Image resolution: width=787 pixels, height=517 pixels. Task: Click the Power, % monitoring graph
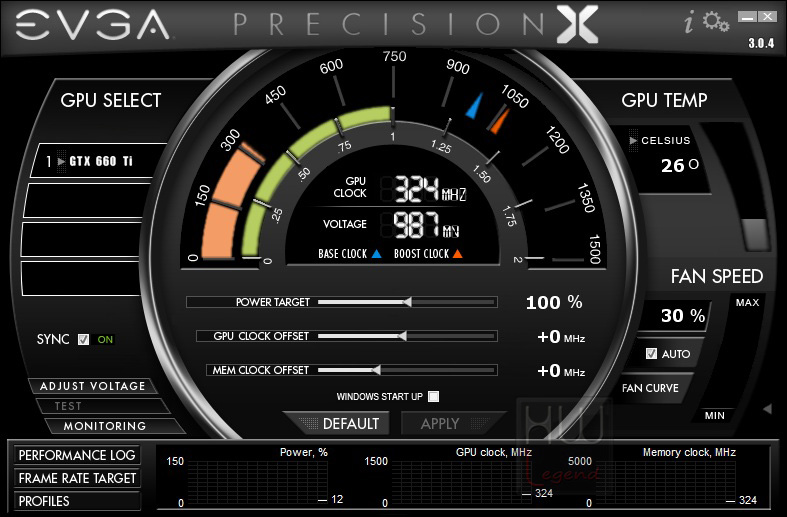point(259,482)
